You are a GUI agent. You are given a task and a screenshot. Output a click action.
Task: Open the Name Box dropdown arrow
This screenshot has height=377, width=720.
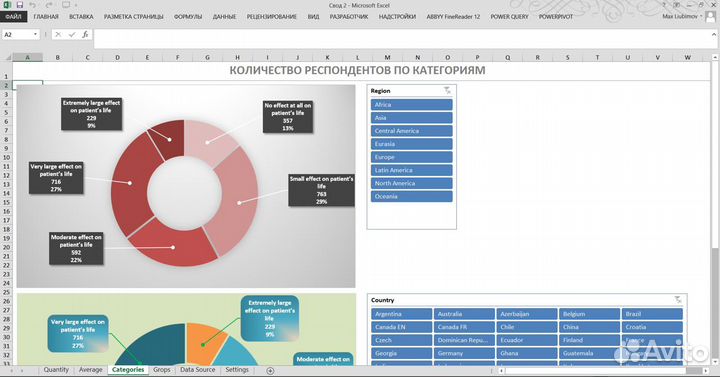(x=35, y=34)
